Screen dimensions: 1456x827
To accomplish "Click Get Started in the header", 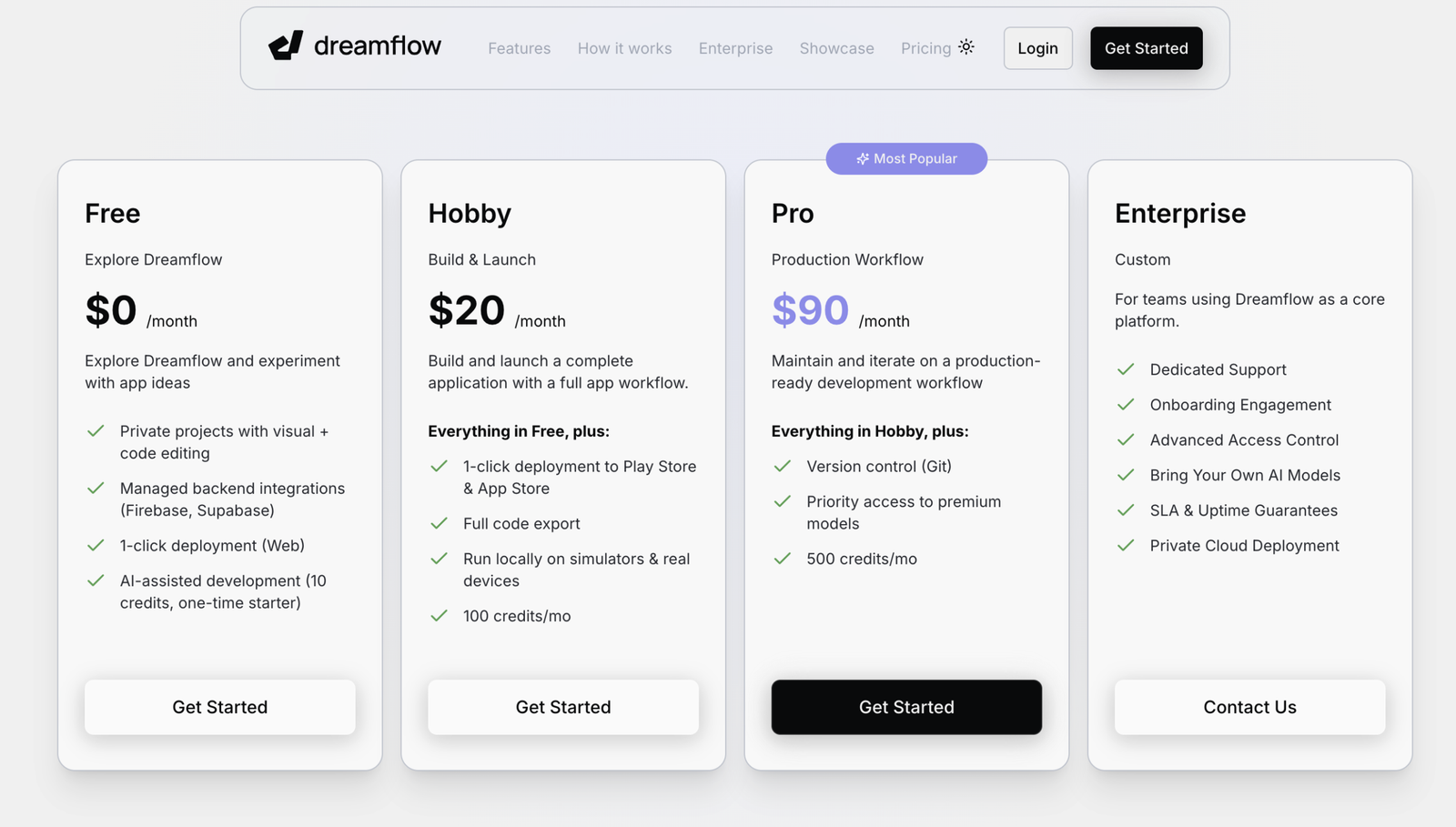I will pyautogui.click(x=1146, y=48).
